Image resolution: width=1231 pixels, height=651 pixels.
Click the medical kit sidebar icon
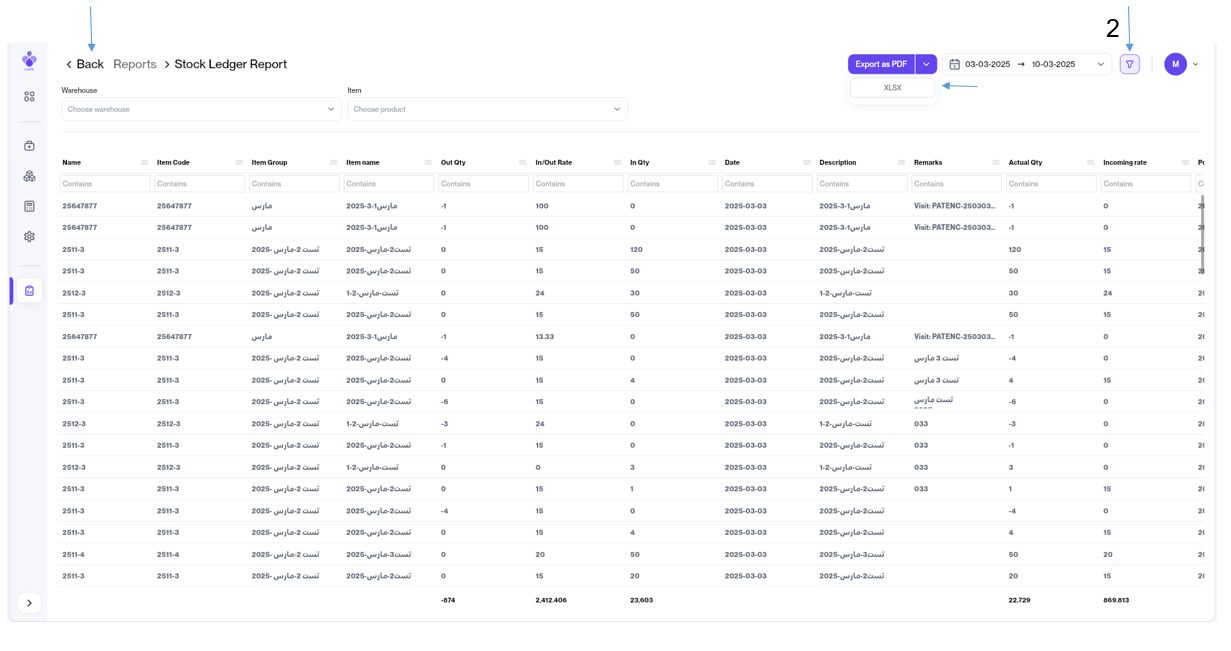tap(29, 146)
